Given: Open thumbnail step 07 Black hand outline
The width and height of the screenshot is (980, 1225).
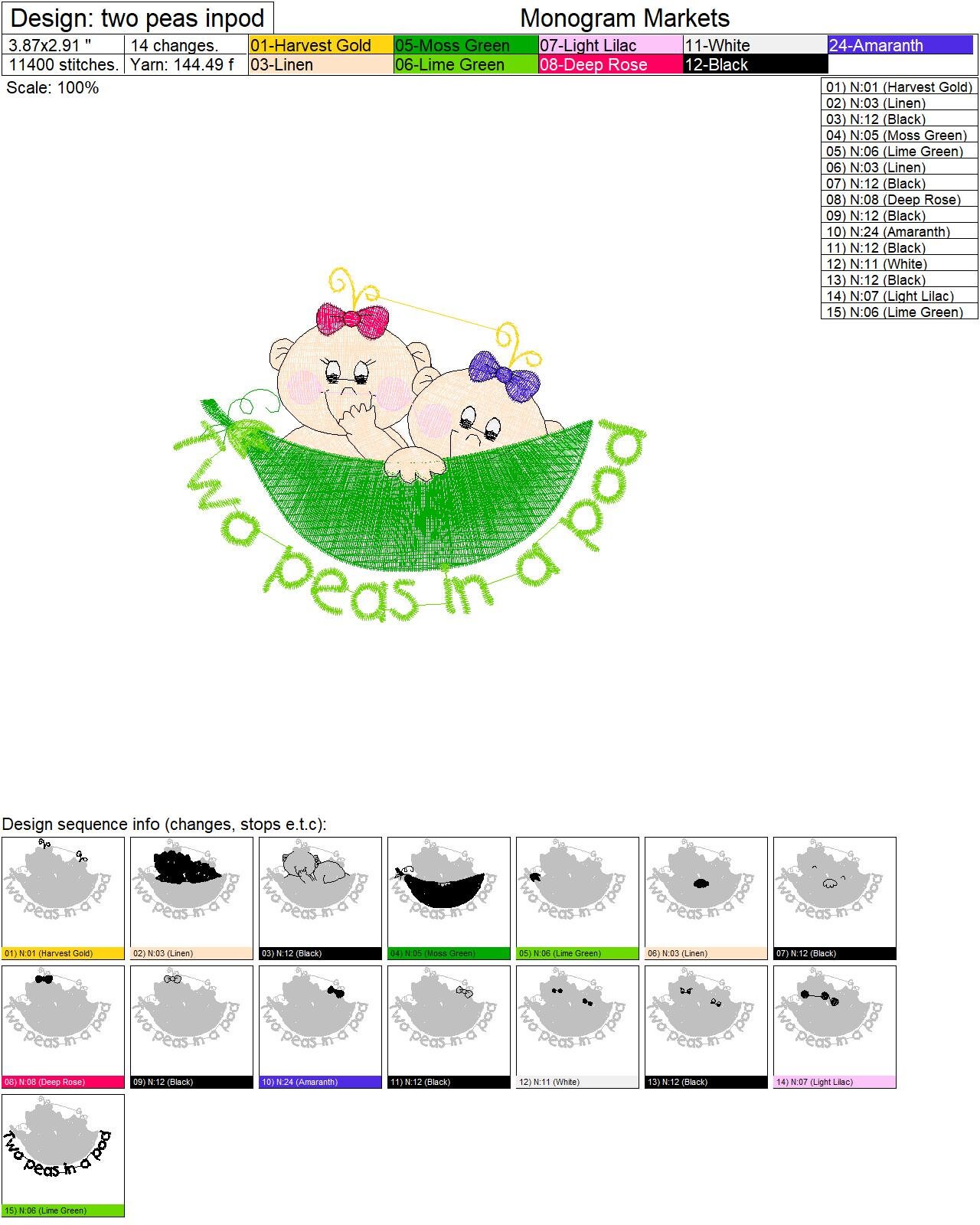Looking at the screenshot, I should pos(835,898).
